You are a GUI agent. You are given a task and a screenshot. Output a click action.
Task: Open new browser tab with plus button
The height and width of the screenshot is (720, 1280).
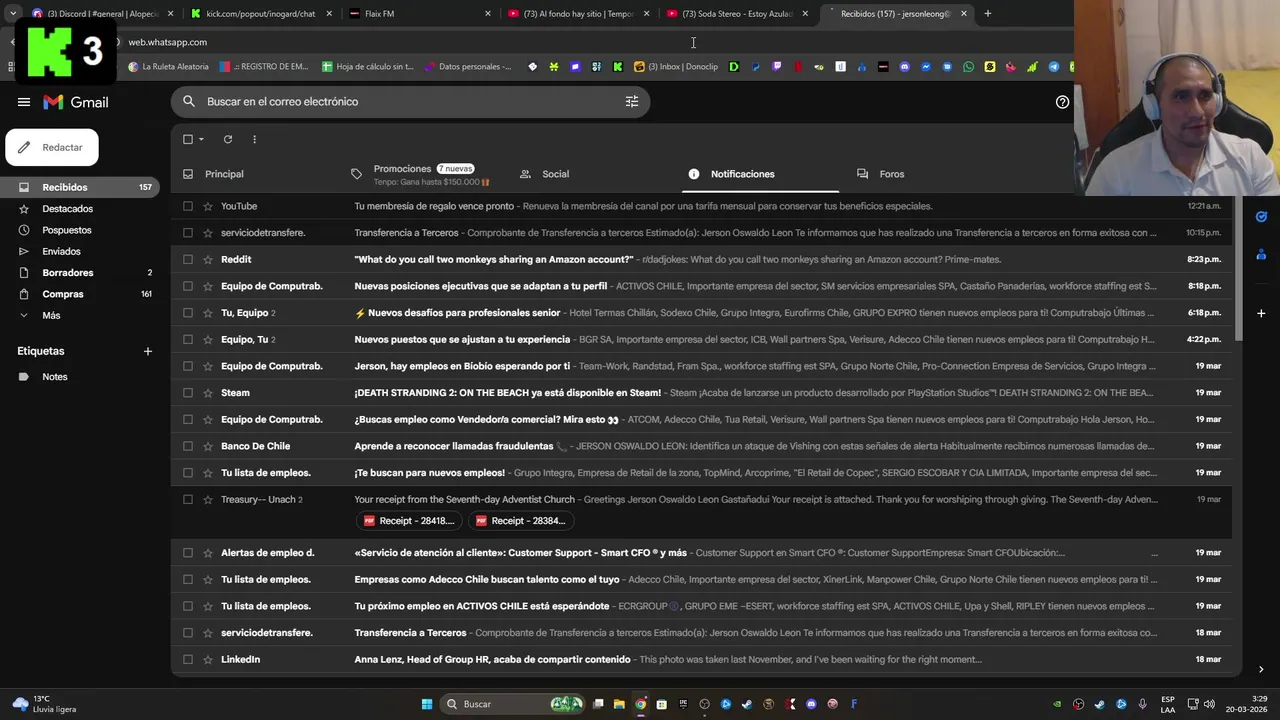pyautogui.click(x=987, y=14)
